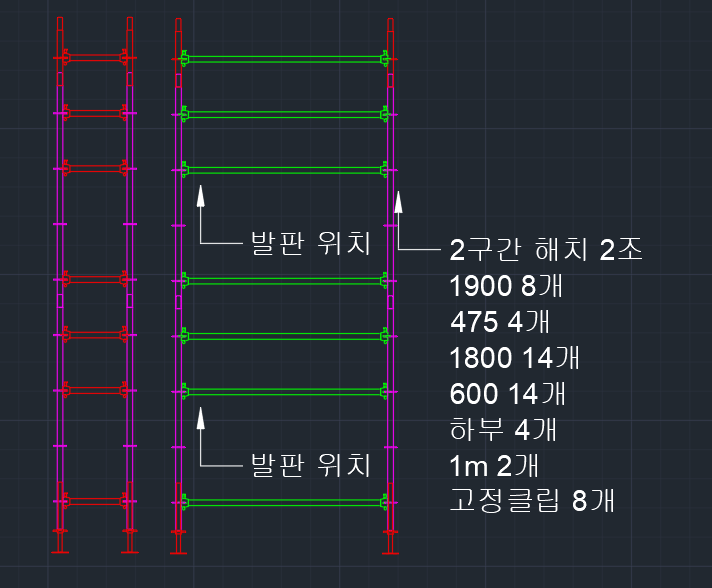The width and height of the screenshot is (712, 588).
Task: Select the bottom red rung of left frame
Action: click(95, 501)
